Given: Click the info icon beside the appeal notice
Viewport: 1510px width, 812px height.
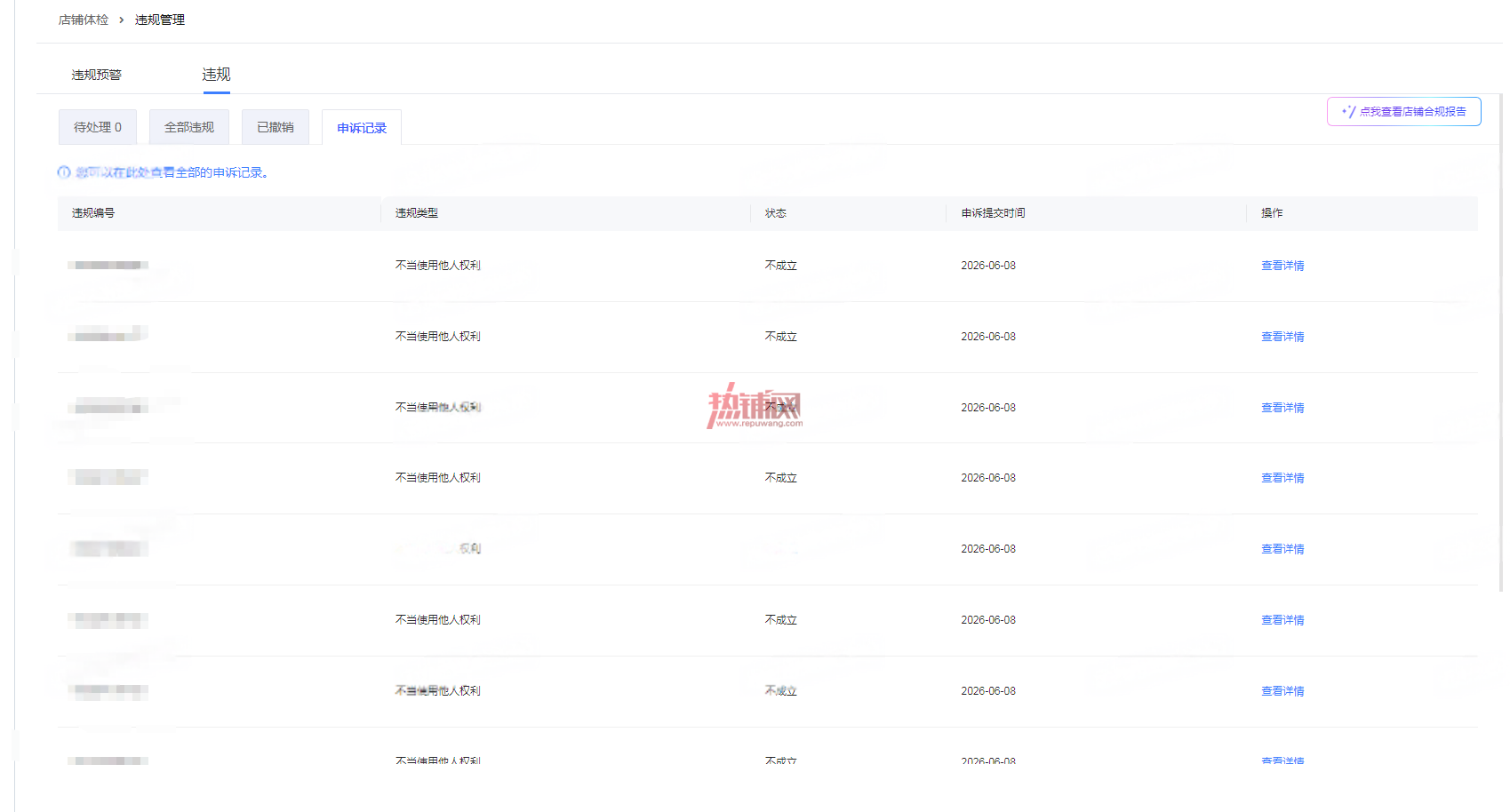Looking at the screenshot, I should click(64, 172).
